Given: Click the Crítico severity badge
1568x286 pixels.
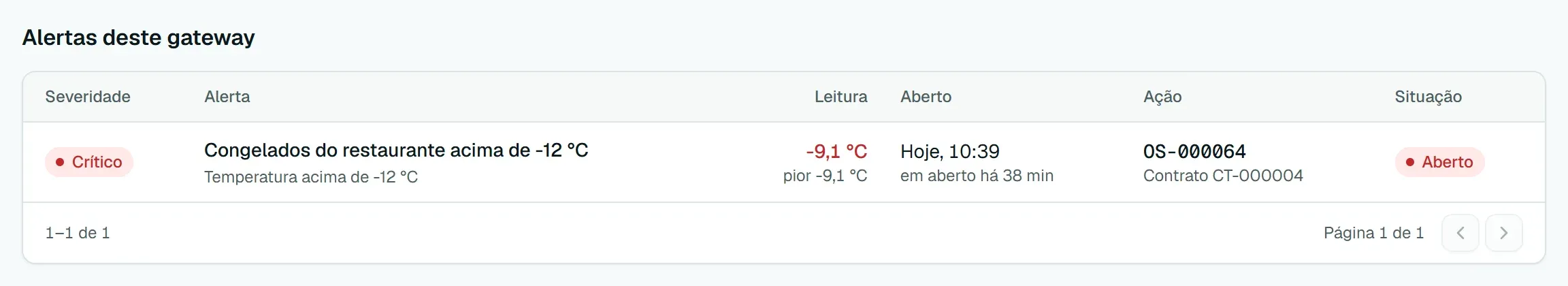Looking at the screenshot, I should pyautogui.click(x=89, y=162).
